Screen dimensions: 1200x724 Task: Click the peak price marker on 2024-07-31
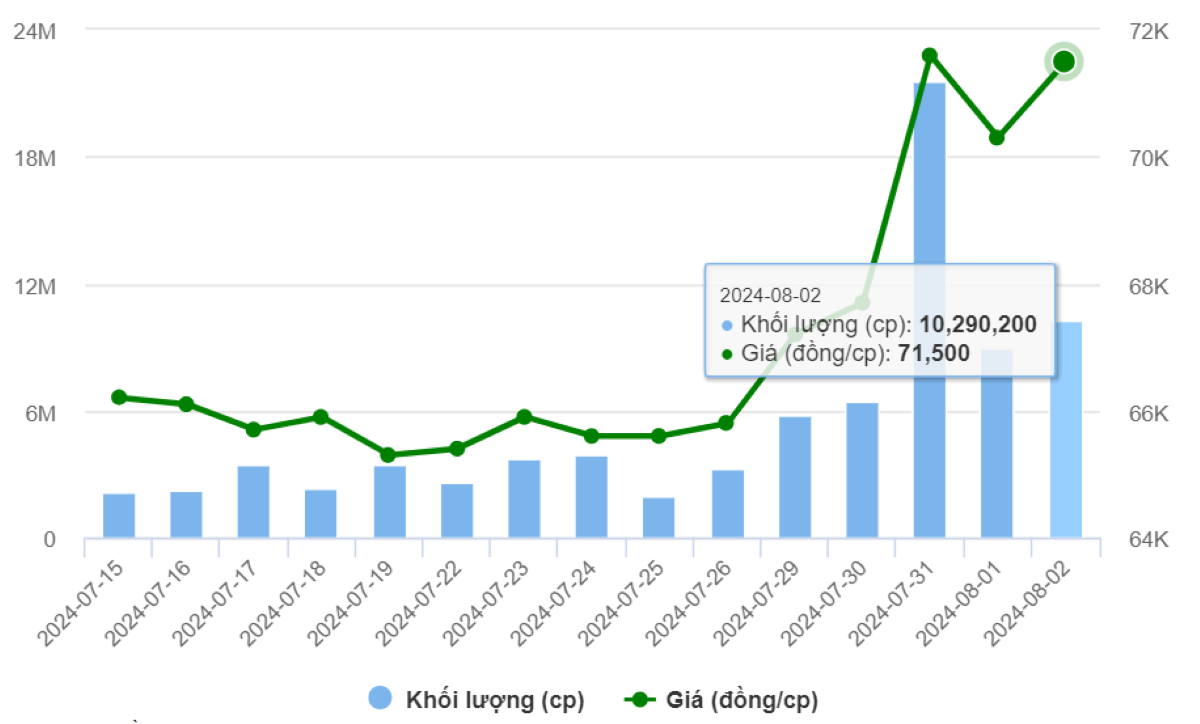(928, 54)
